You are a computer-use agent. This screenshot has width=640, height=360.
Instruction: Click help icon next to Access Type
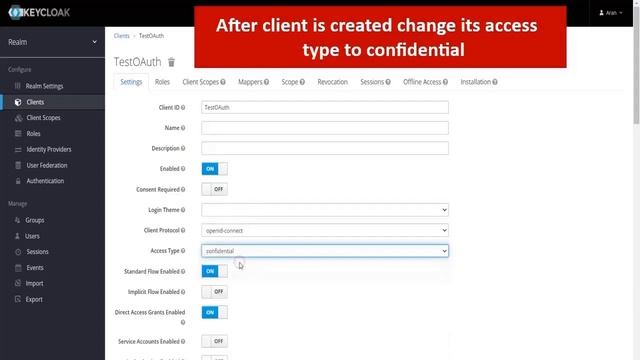click(x=183, y=251)
